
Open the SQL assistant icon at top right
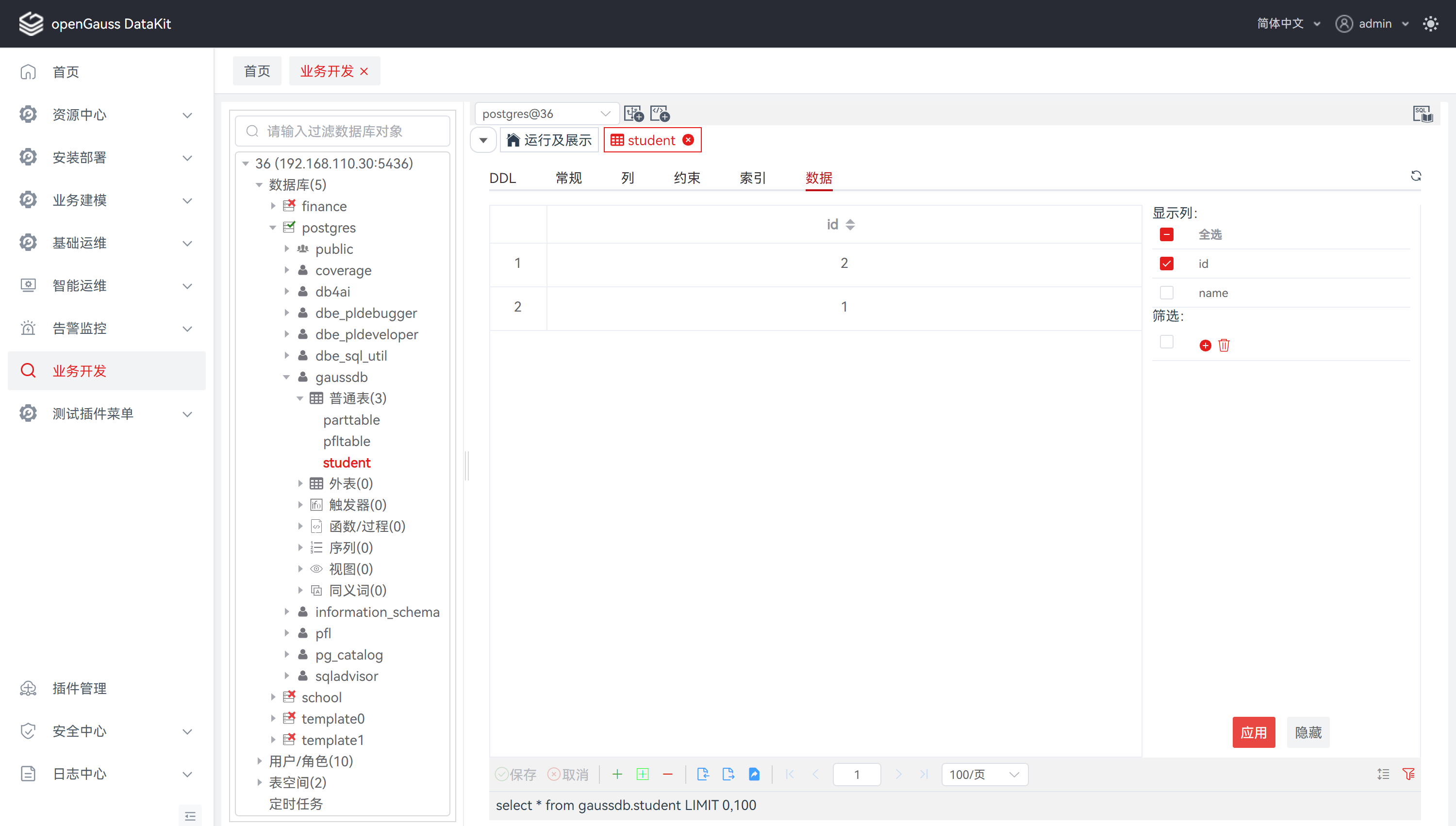[x=1422, y=114]
